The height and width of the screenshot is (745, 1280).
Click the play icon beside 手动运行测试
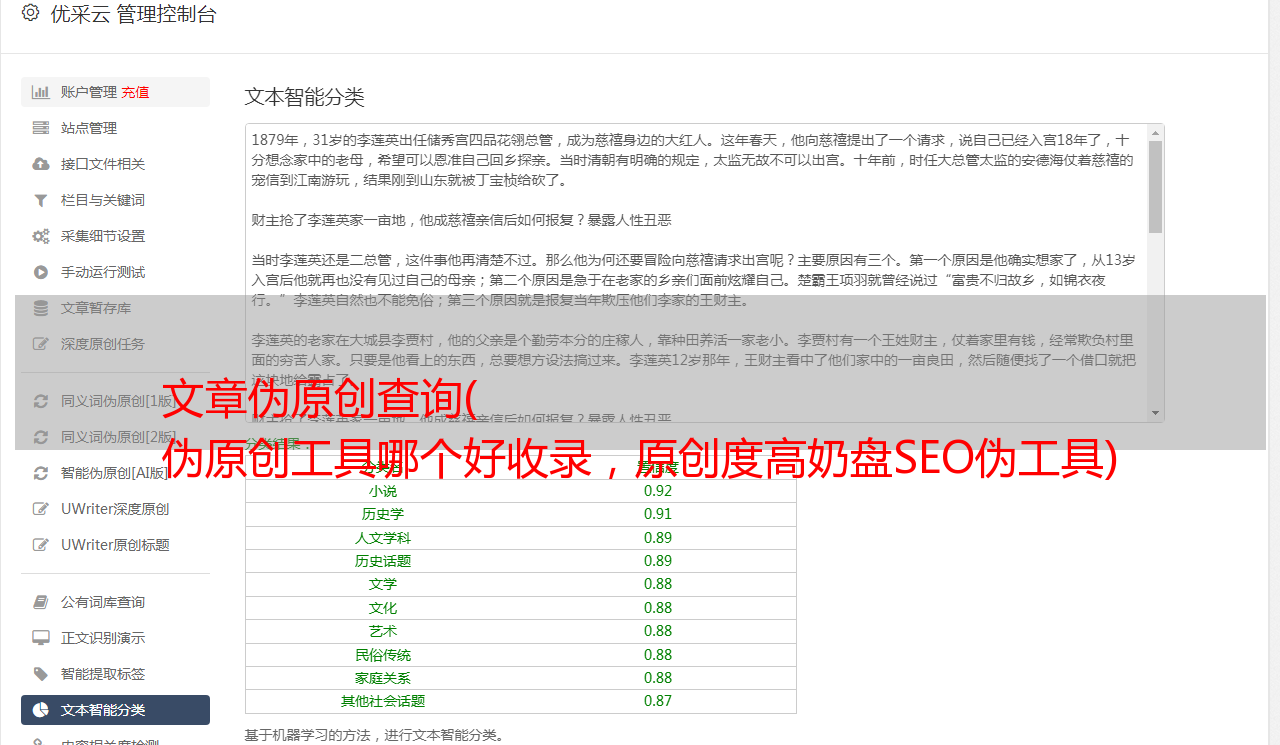coord(41,272)
